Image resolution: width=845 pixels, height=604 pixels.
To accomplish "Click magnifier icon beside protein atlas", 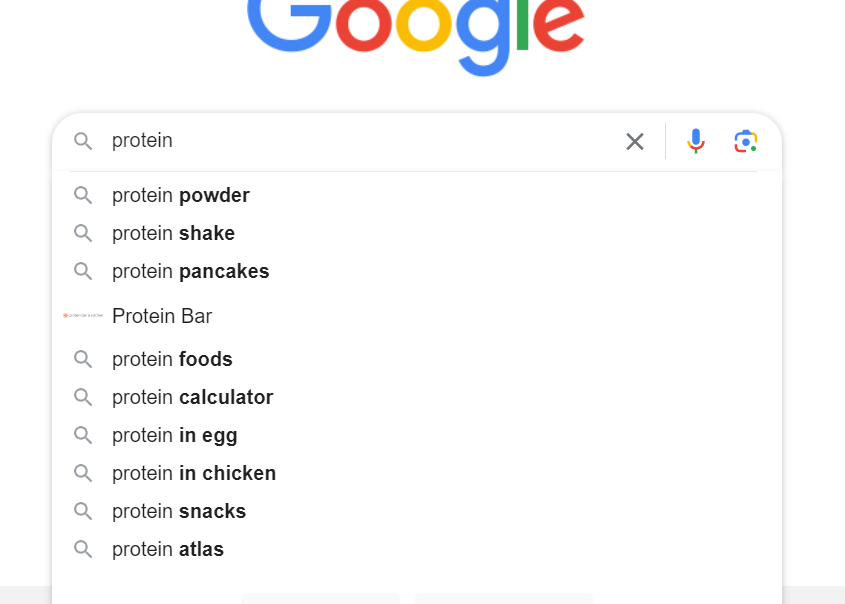I will tap(83, 549).
